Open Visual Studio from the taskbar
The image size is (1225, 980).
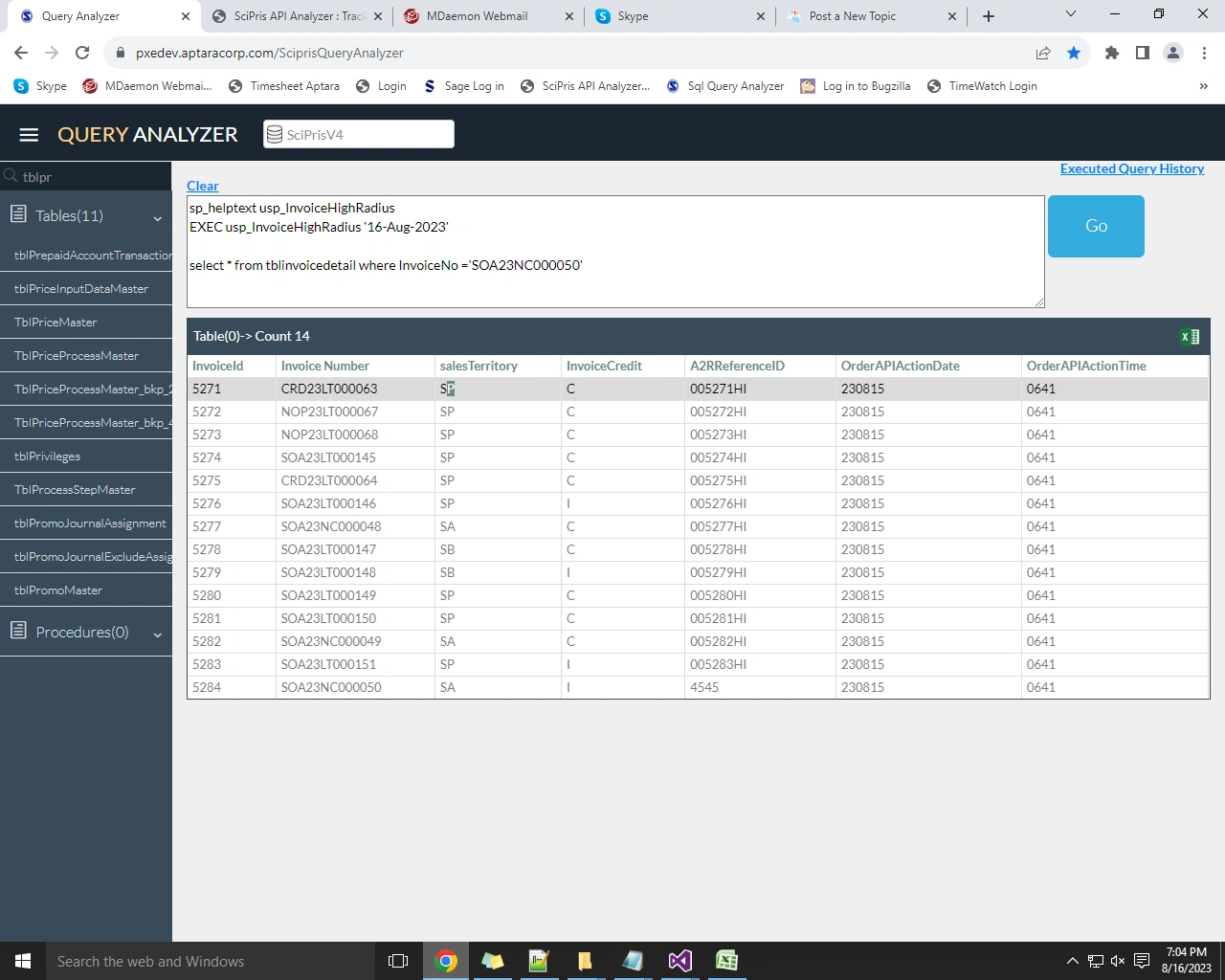679,961
